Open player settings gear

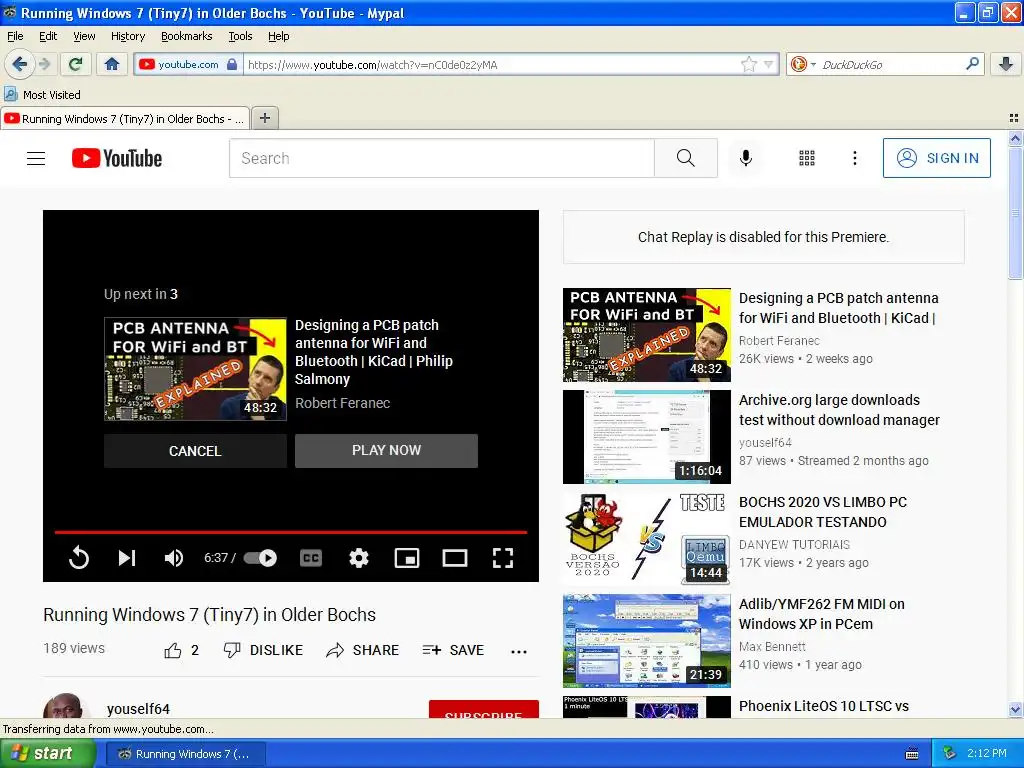pos(359,558)
